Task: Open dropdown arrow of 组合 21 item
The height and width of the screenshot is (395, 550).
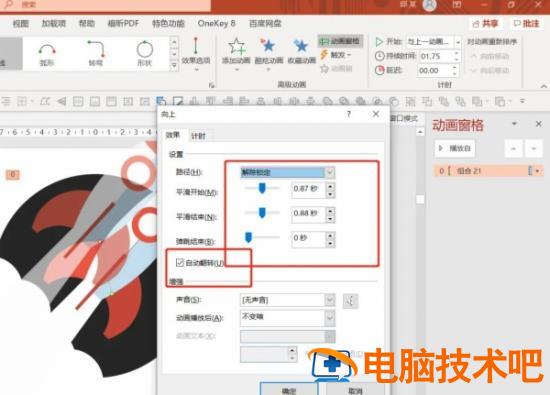Action: 538,171
